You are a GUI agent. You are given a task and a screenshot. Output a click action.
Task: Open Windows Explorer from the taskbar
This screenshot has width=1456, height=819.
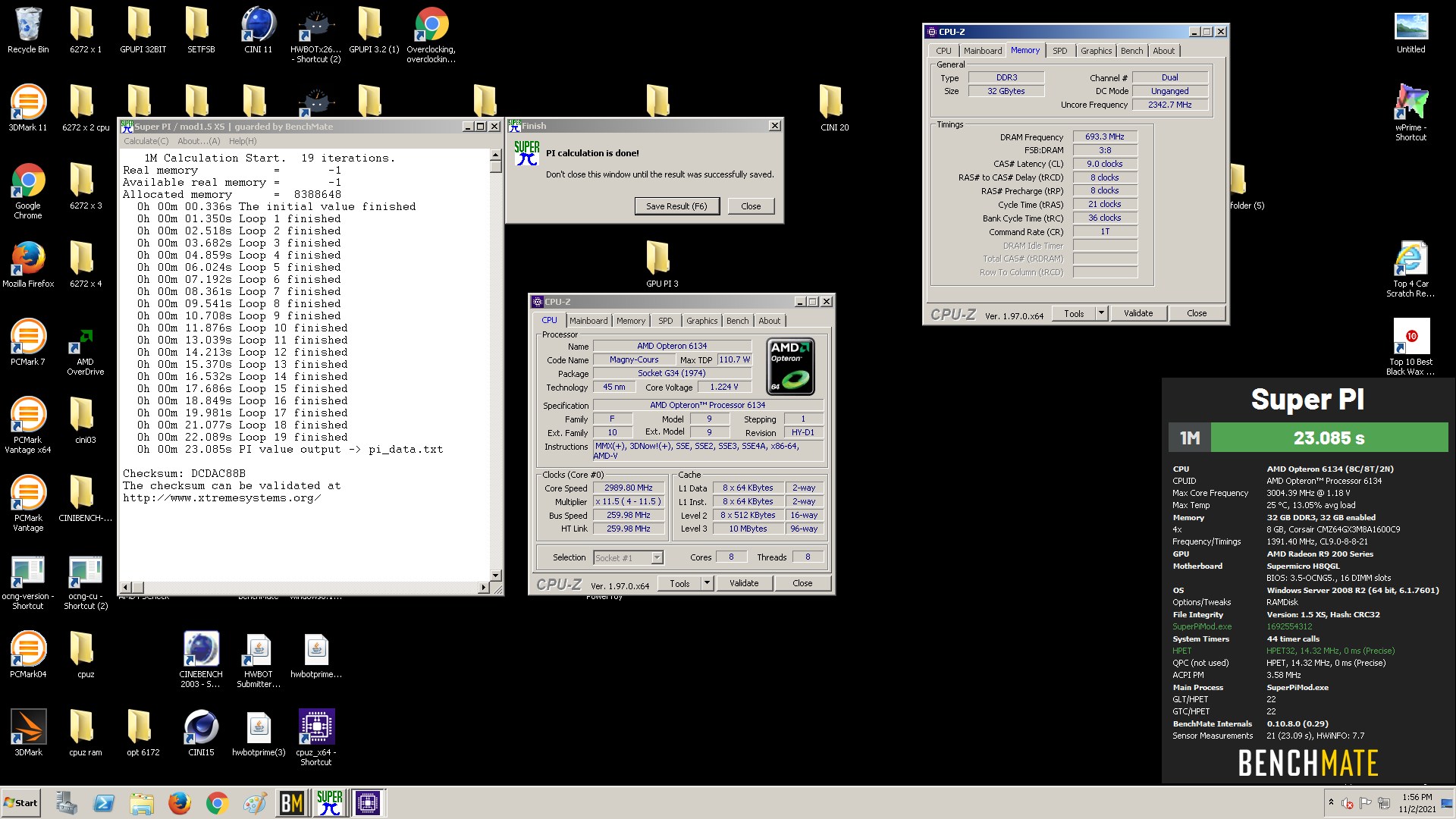tap(141, 803)
